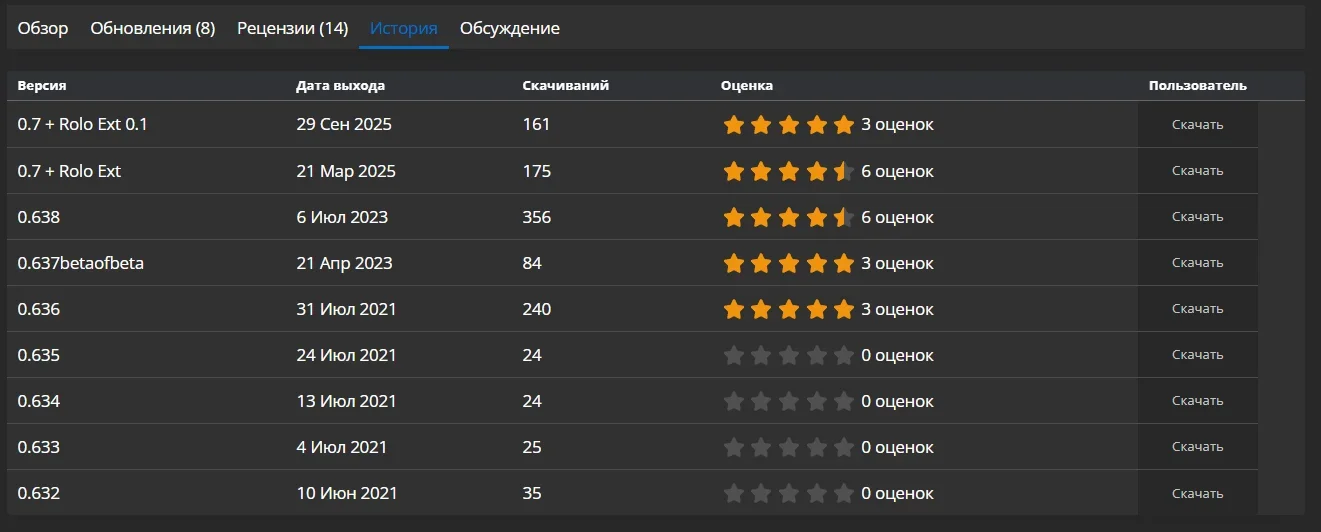Download version 0.7 + Rolo Ext 0.1
This screenshot has height=532, width=1321.
click(x=1197, y=125)
